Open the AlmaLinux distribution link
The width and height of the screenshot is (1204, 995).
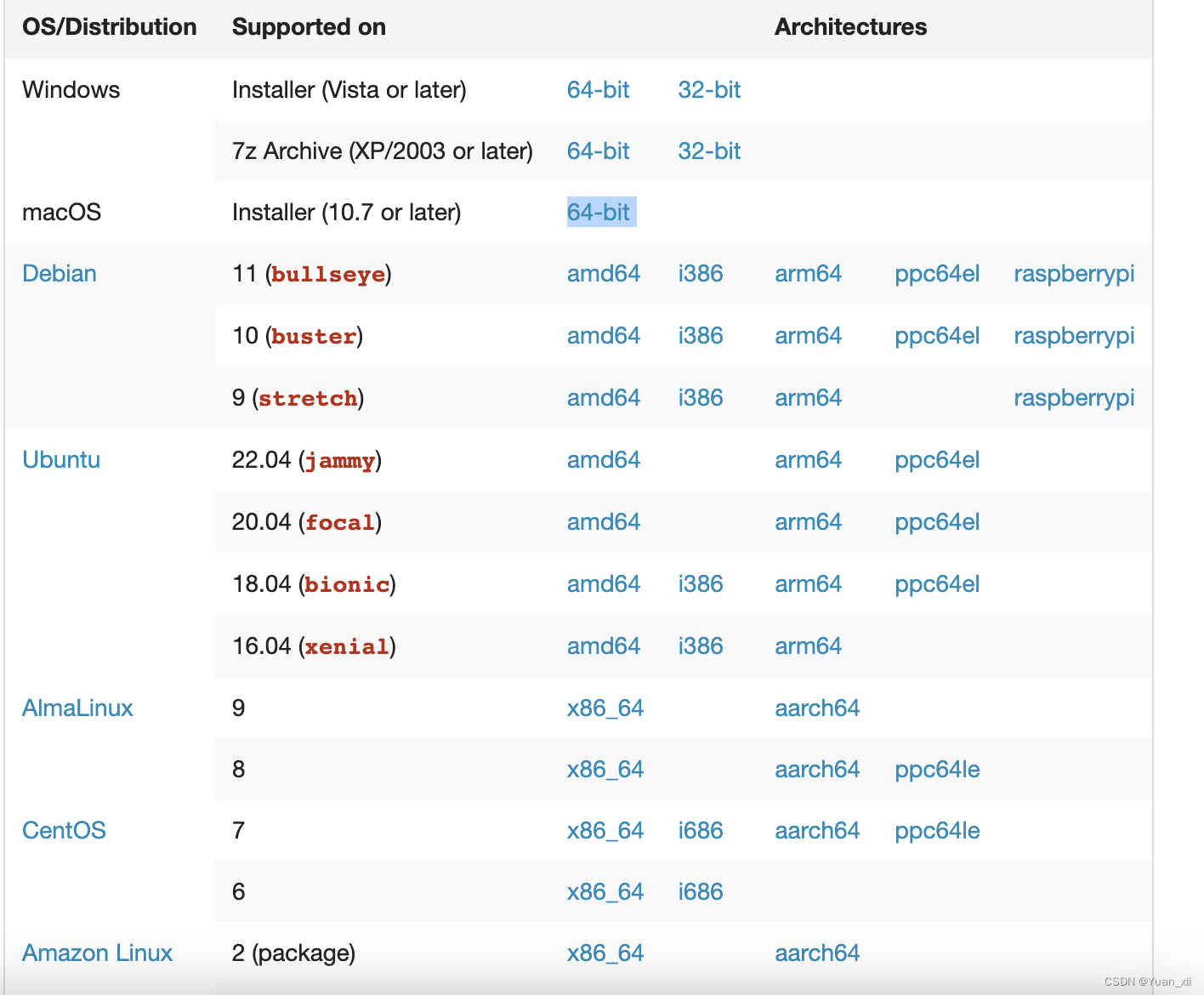point(77,708)
